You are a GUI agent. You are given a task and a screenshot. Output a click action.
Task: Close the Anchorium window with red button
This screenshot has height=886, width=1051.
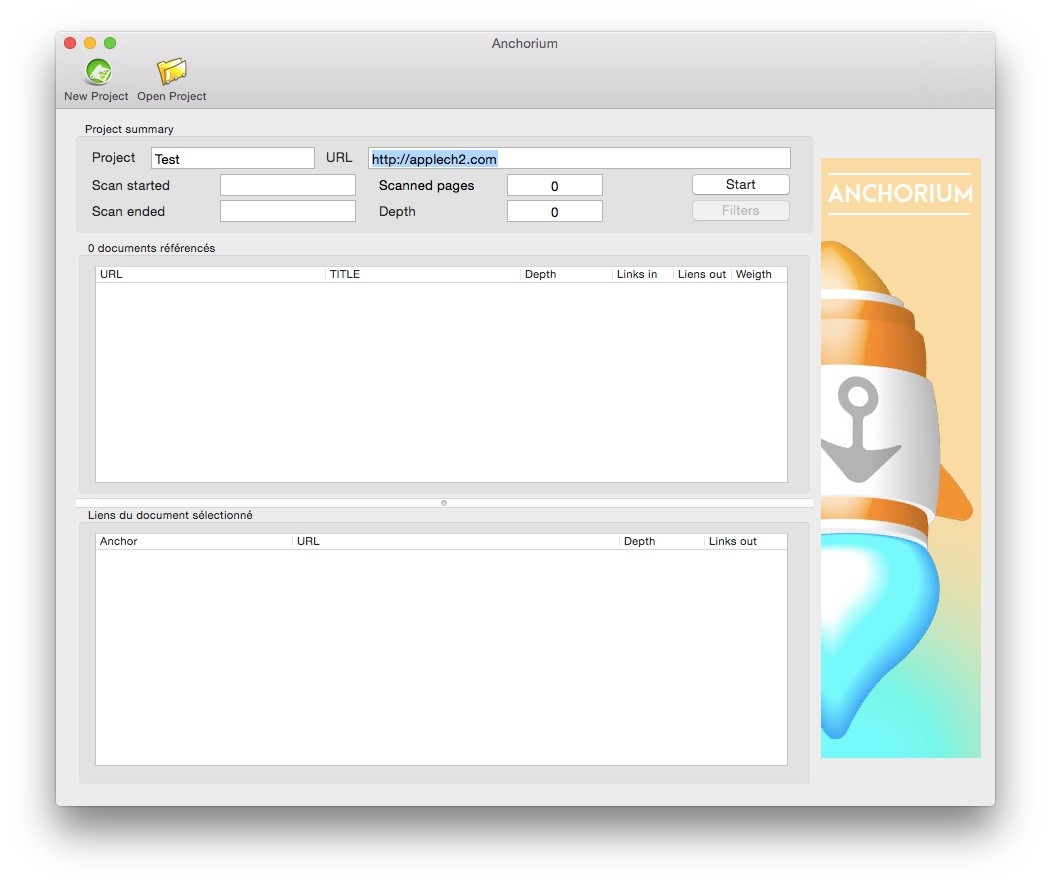coord(70,43)
